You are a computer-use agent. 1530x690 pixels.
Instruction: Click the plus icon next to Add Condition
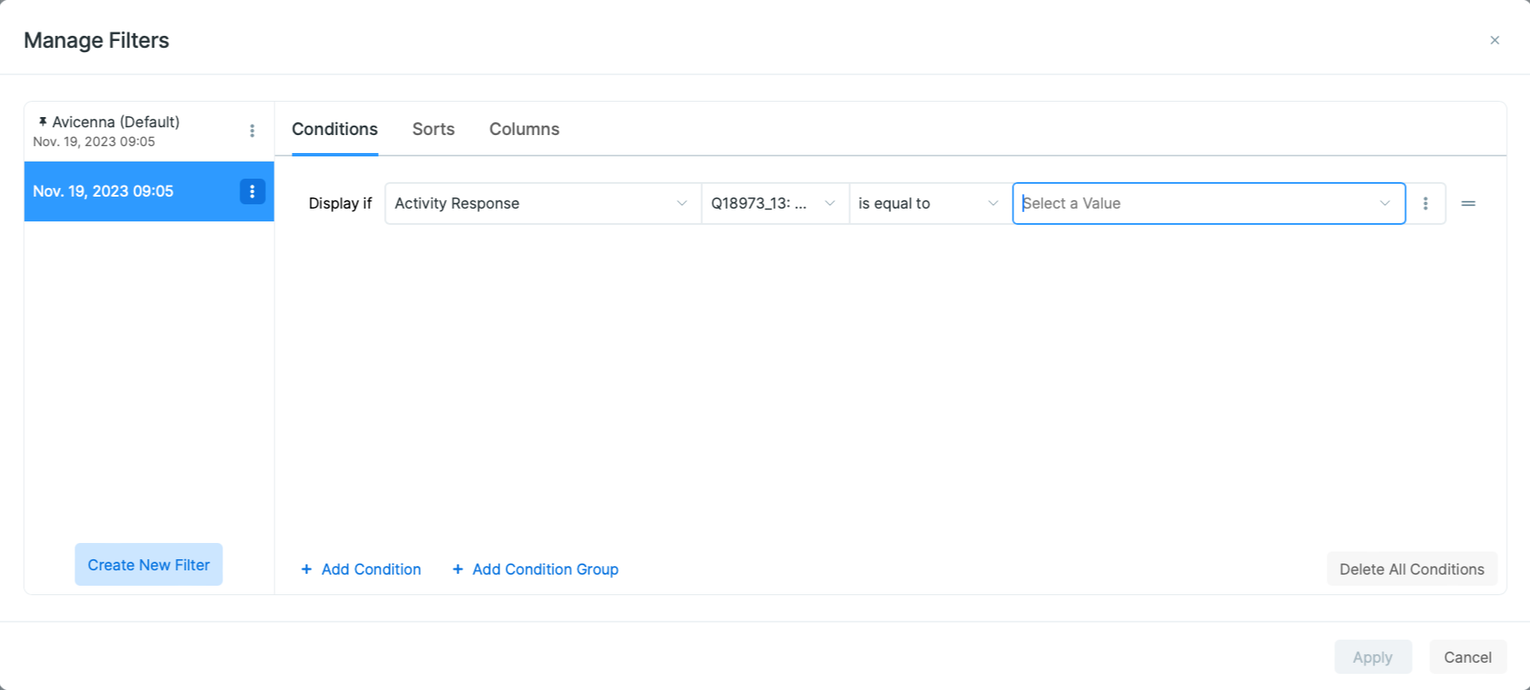[306, 569]
